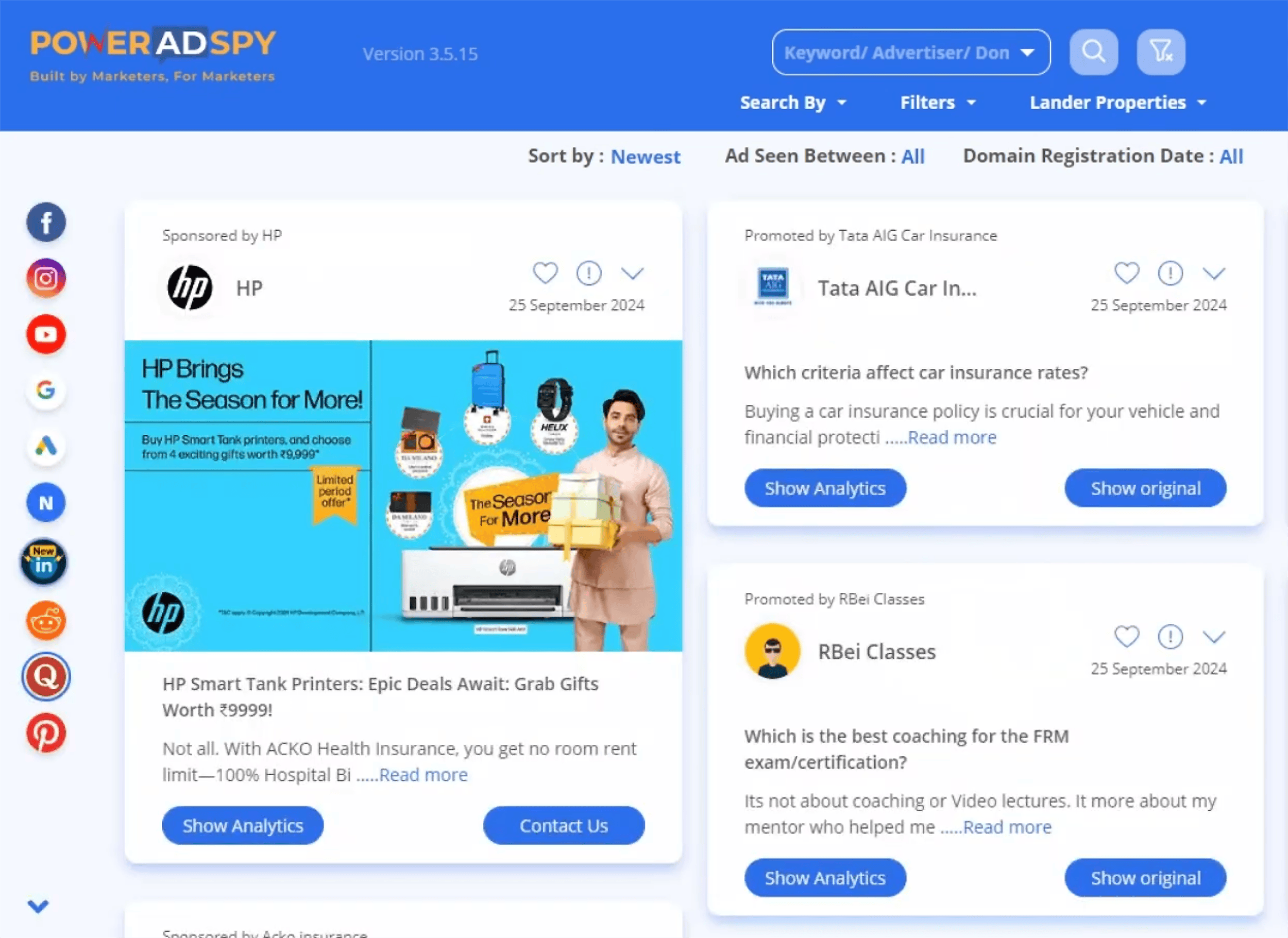Select the Instagram platform in sidebar
1288x938 pixels.
[x=45, y=278]
